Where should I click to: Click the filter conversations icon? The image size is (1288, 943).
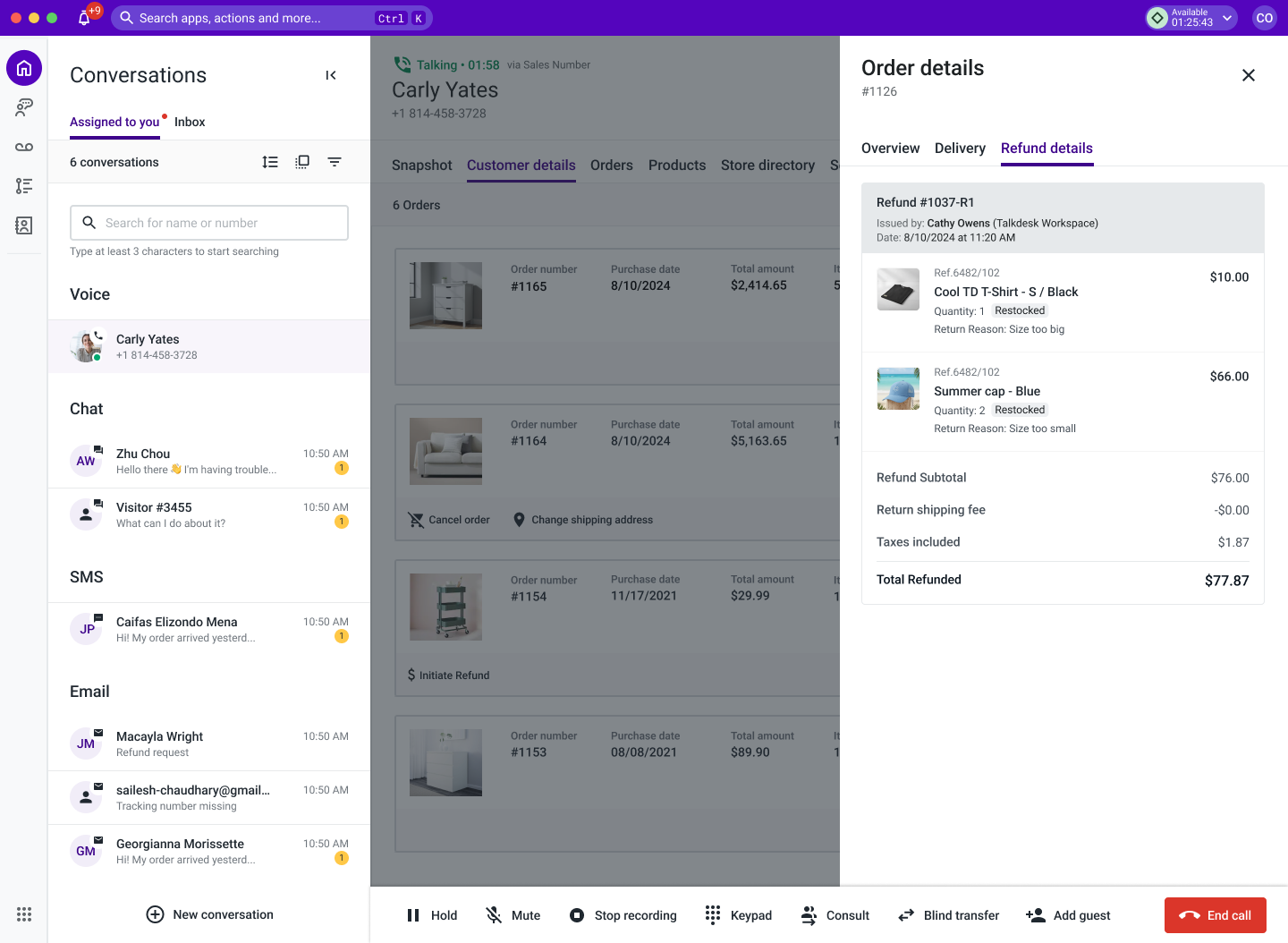coord(335,162)
